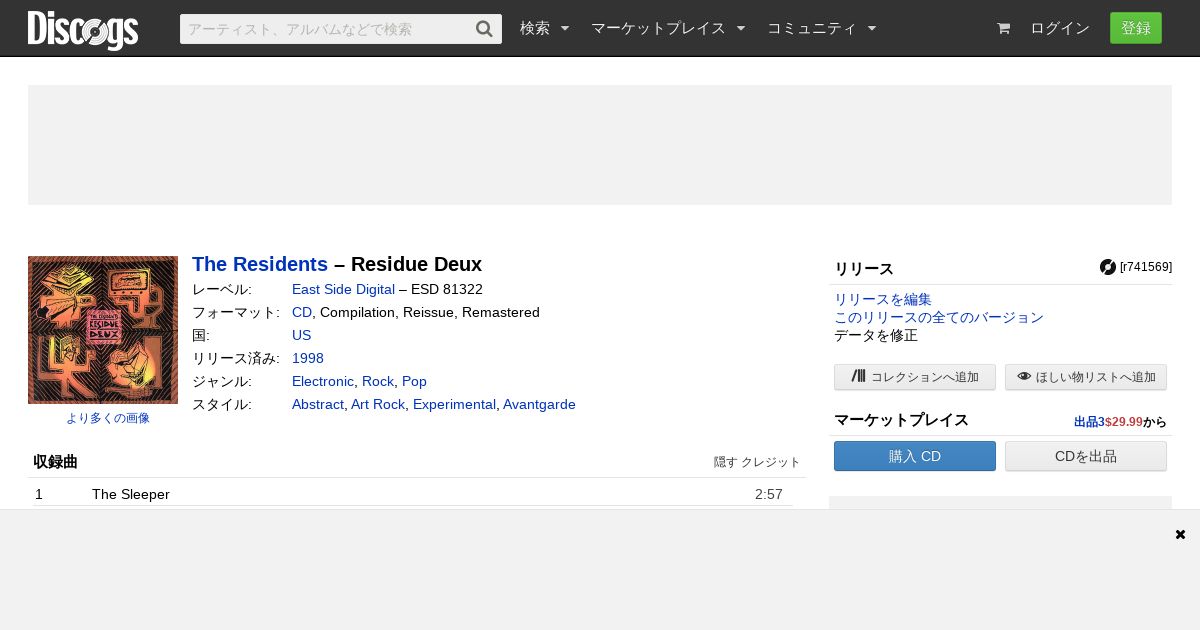Image resolution: width=1200 pixels, height=630 pixels.
Task: Select the Pop genre link
Action: [x=414, y=381]
